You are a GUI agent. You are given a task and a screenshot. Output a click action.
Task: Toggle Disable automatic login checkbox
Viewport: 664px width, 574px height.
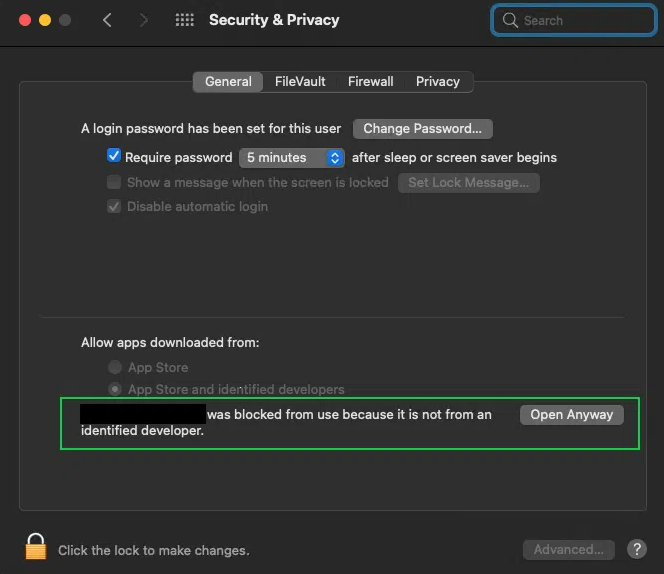(x=114, y=206)
